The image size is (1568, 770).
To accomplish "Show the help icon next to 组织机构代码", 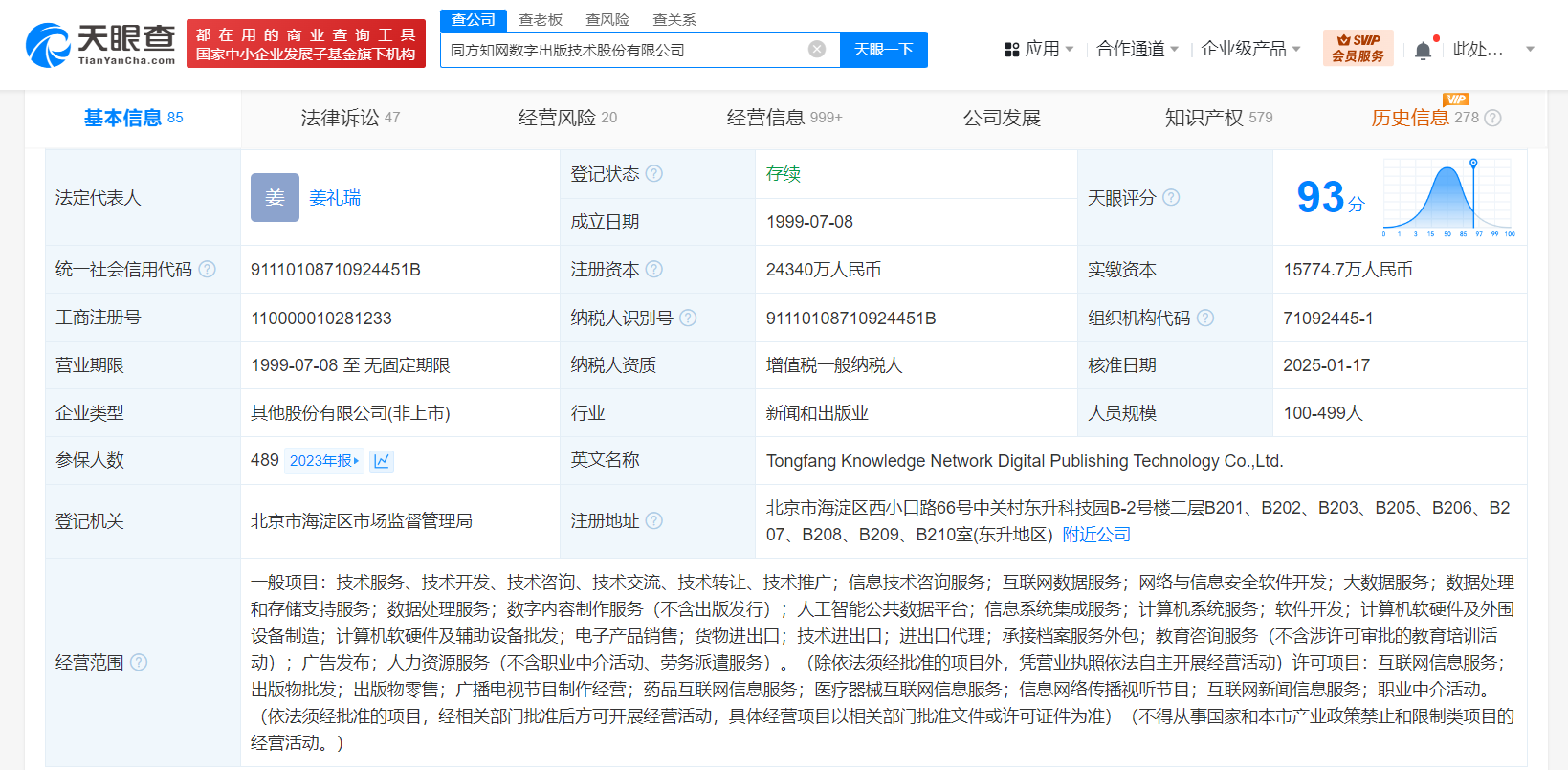I will pos(1205,318).
